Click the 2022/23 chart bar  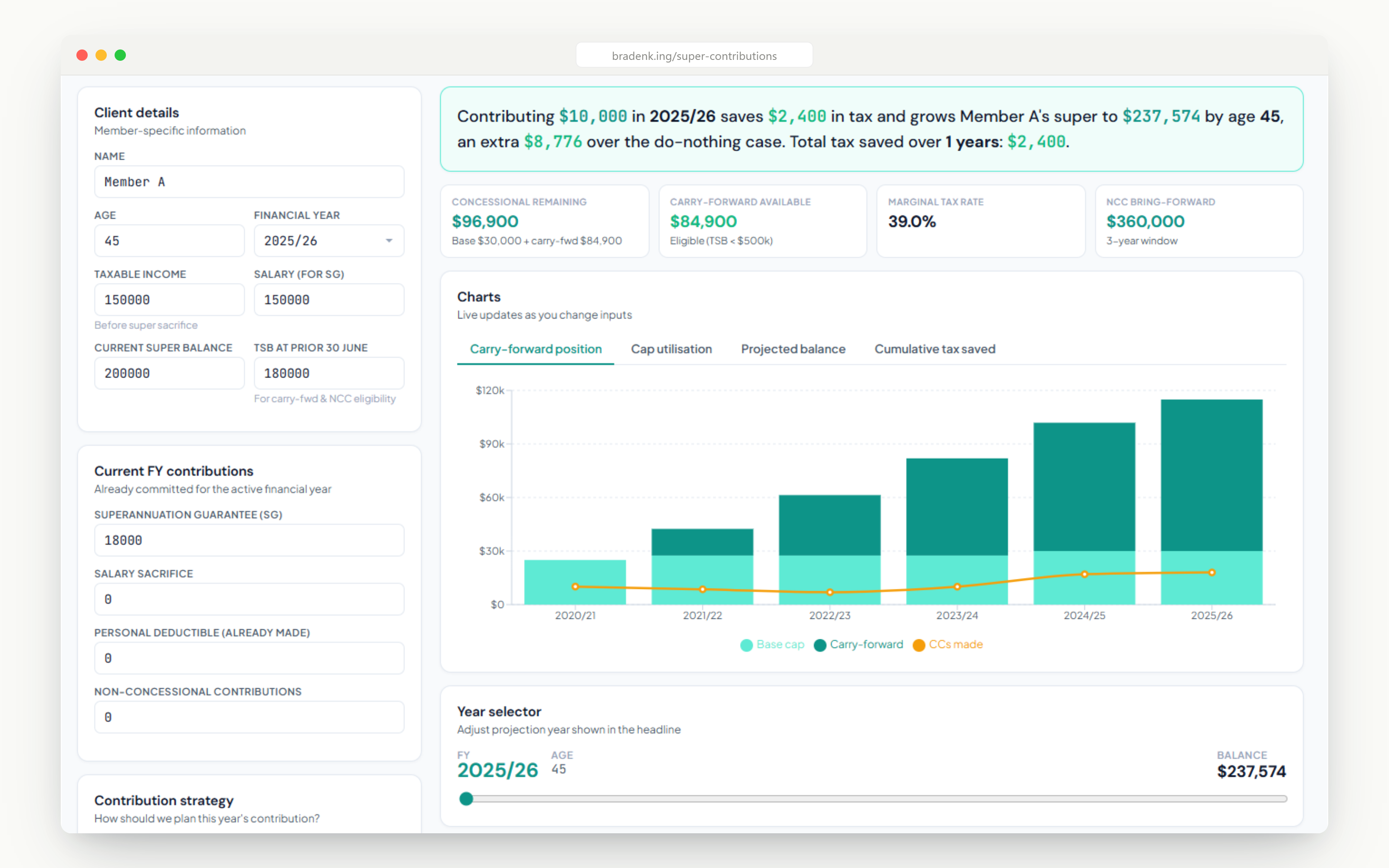(x=829, y=549)
